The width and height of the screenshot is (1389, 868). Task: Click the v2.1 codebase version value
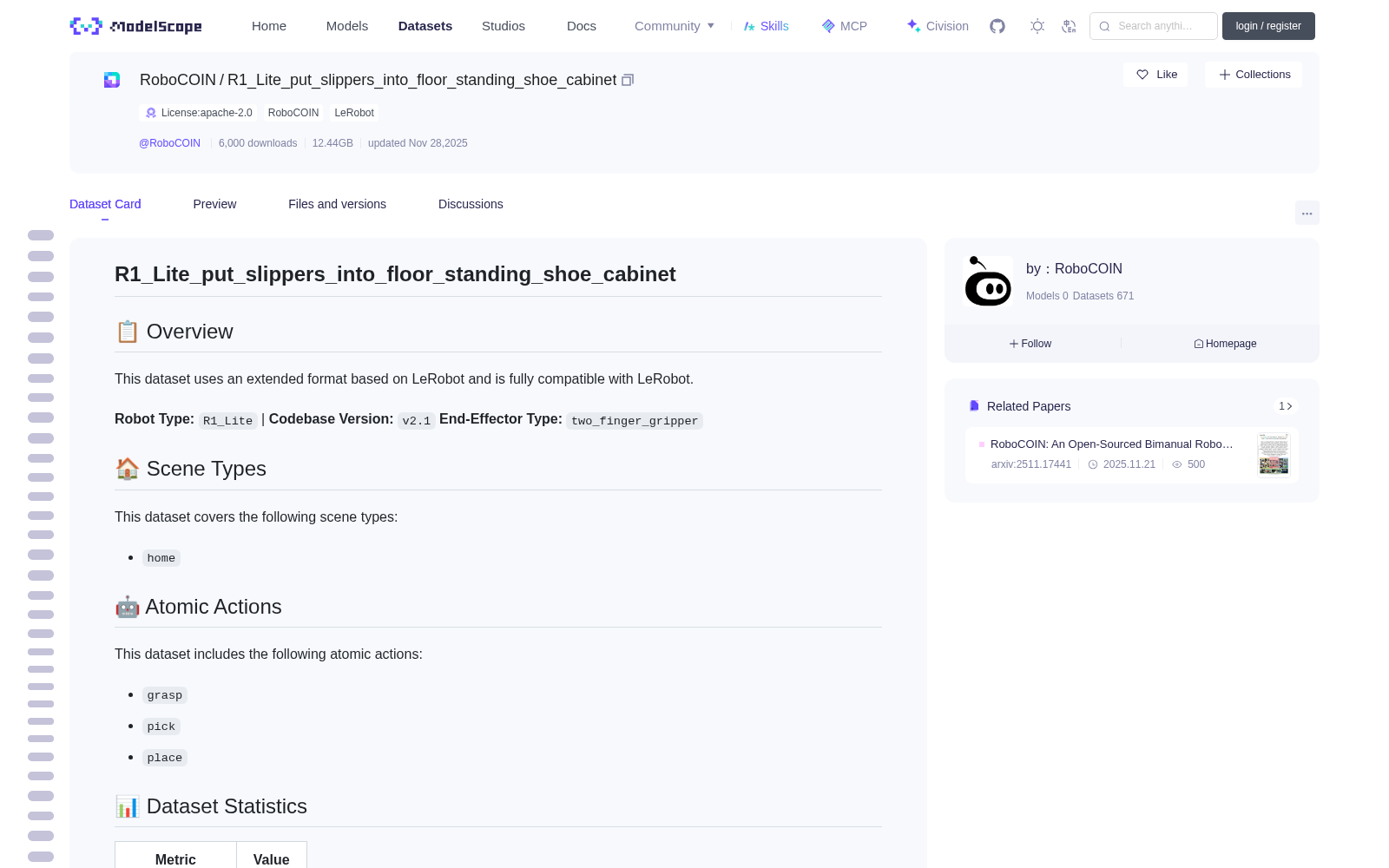[x=417, y=421]
